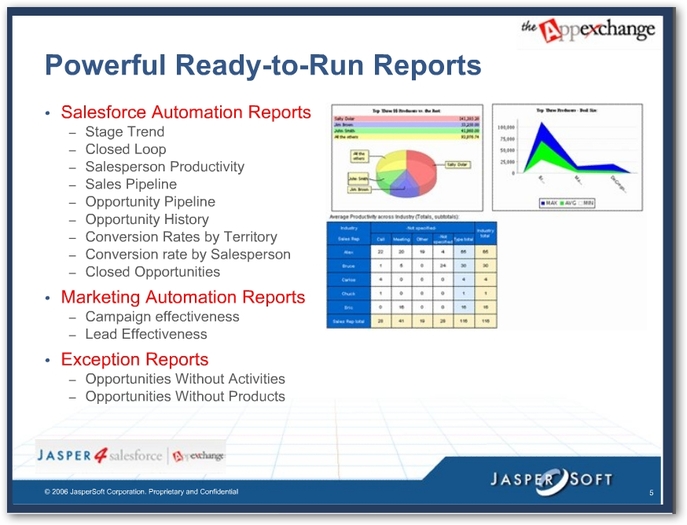Click the MAX AVG MIN chart legend
This screenshot has width=687, height=525.
pos(567,203)
